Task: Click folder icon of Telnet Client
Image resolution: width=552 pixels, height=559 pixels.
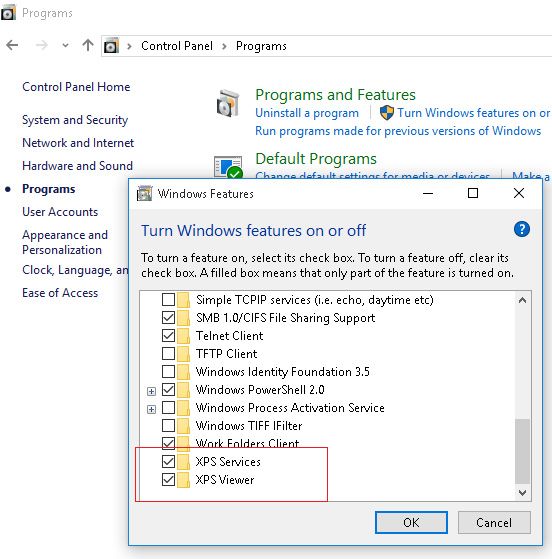Action: 183,336
